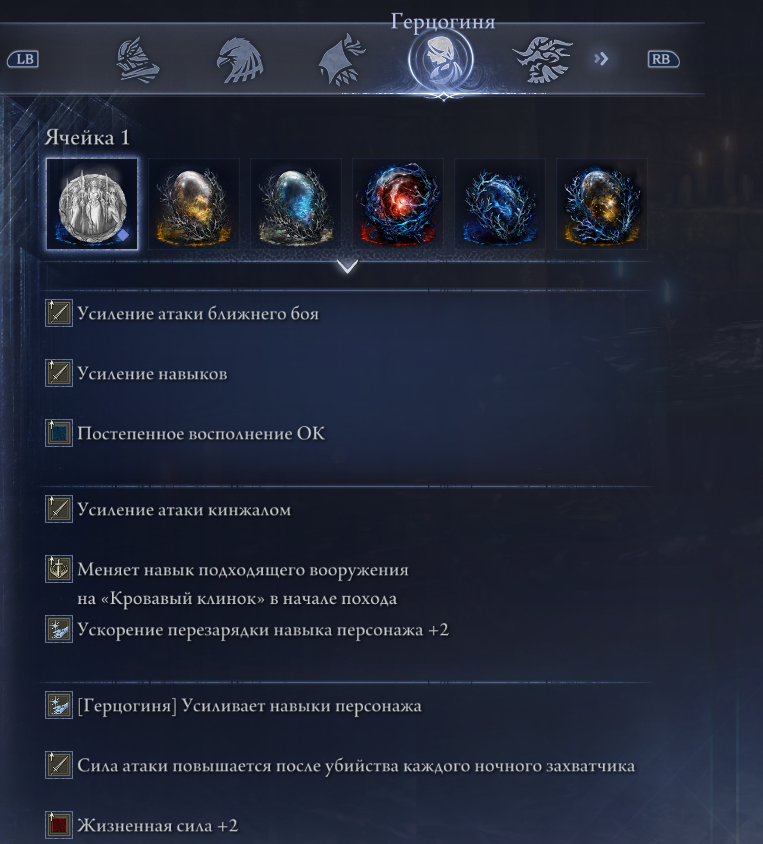Click the blue square icon for Постепенное восполнение ОК

(59, 433)
